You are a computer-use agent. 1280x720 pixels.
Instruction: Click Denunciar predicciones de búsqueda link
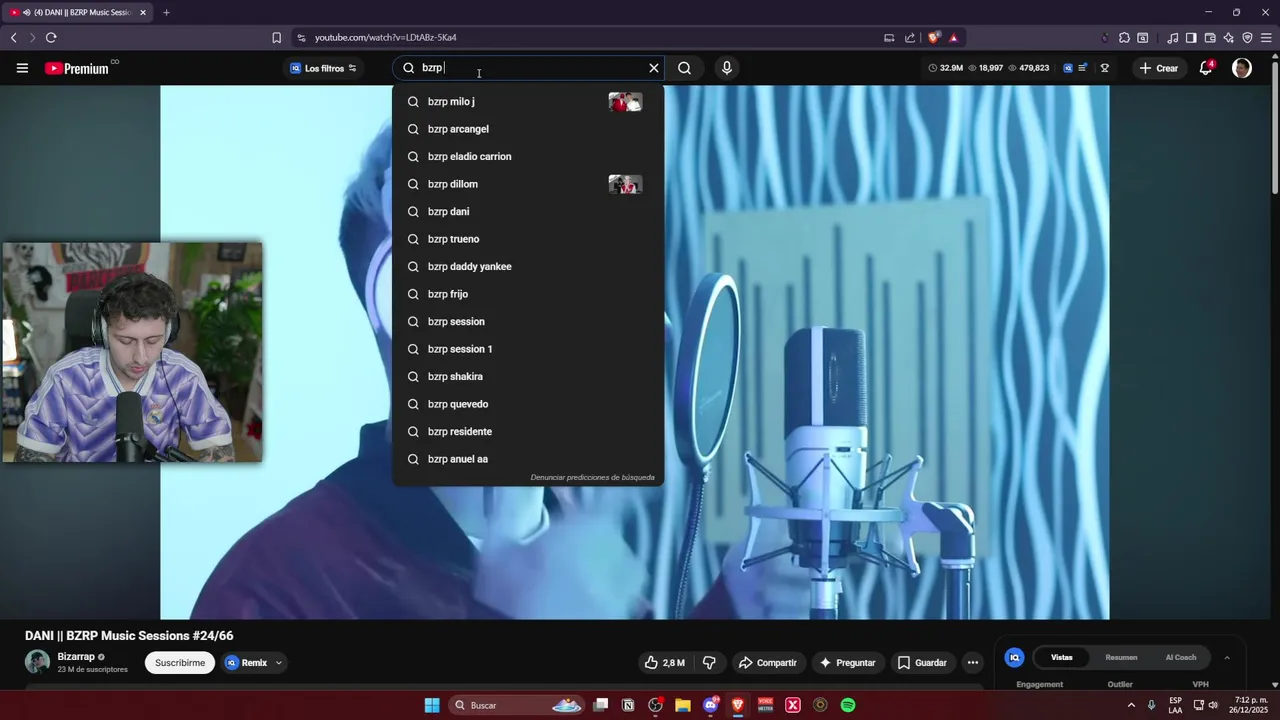point(592,478)
